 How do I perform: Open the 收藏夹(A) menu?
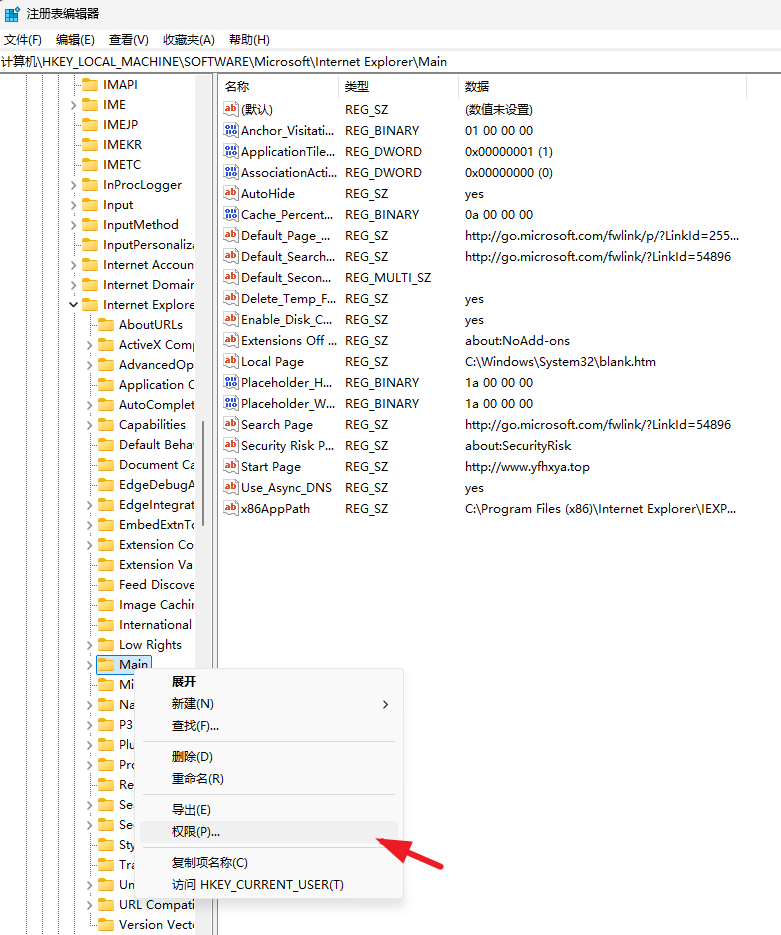(x=189, y=40)
